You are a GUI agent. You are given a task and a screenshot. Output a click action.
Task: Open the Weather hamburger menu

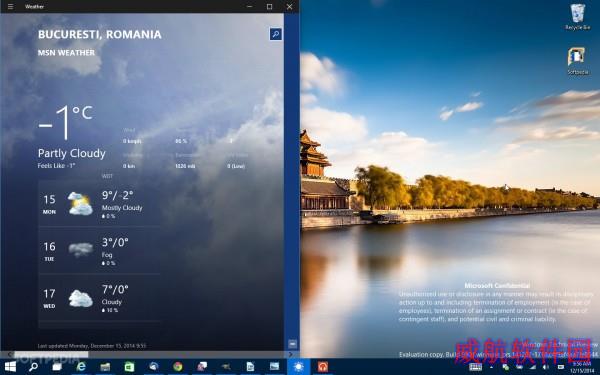10,7
